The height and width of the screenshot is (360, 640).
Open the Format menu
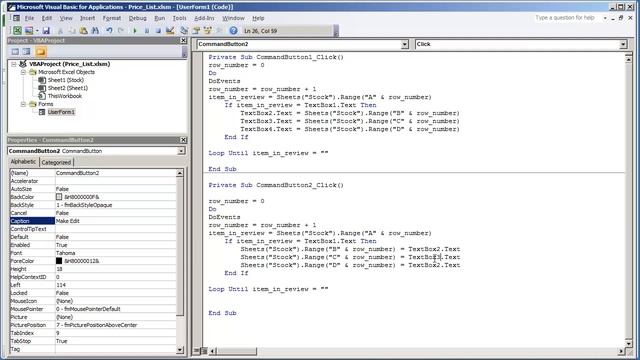(x=112, y=18)
